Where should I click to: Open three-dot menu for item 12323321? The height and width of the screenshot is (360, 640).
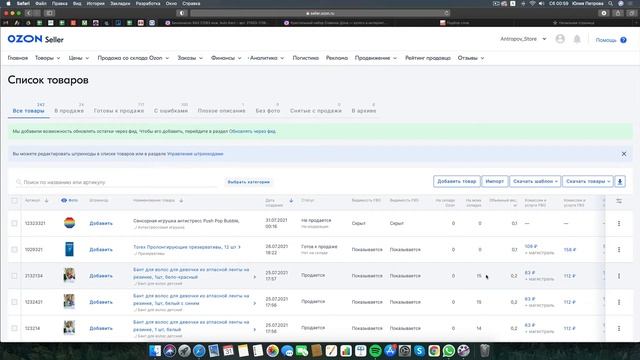[x=619, y=223]
